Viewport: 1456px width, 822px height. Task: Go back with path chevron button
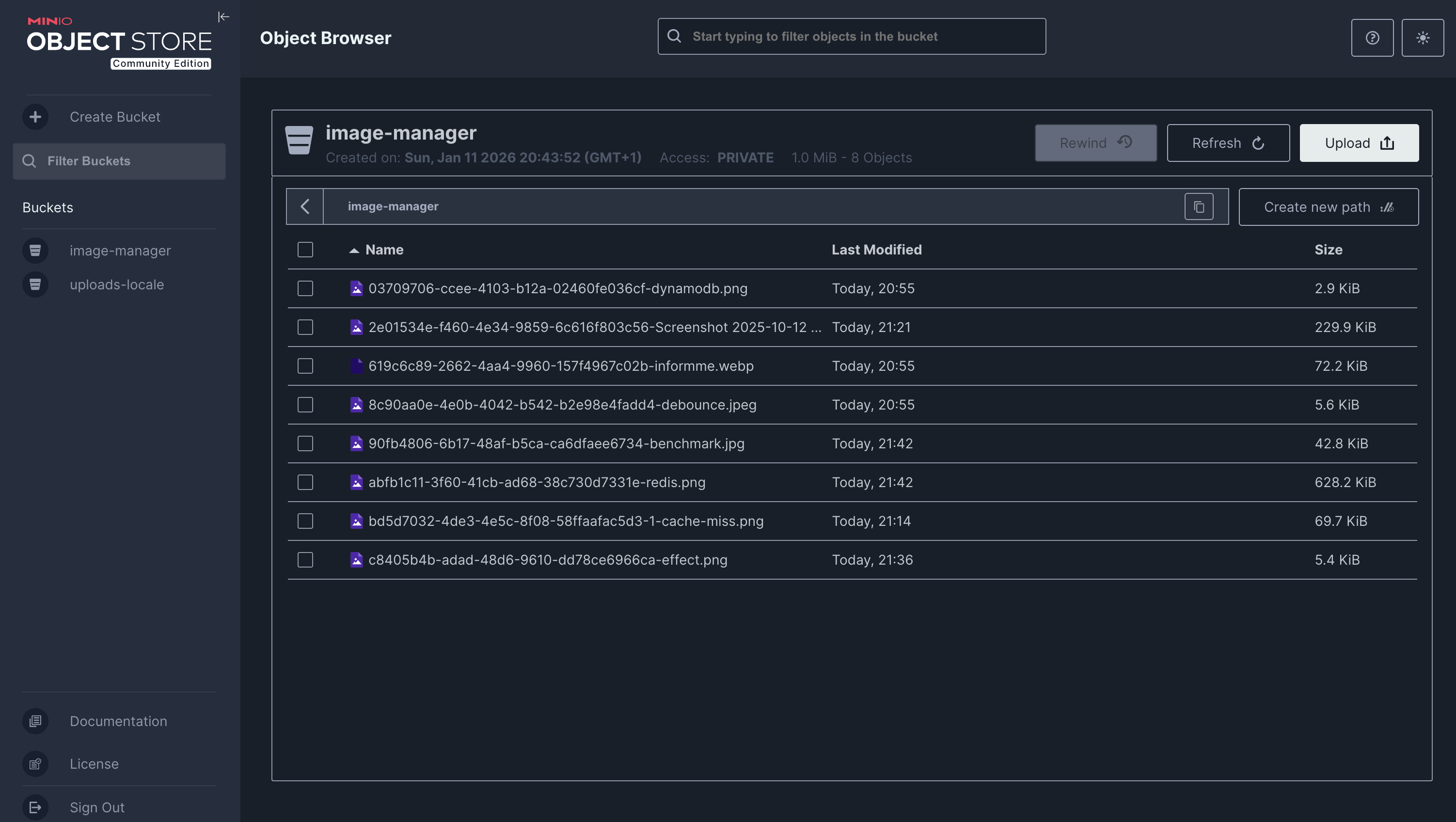[x=305, y=206]
